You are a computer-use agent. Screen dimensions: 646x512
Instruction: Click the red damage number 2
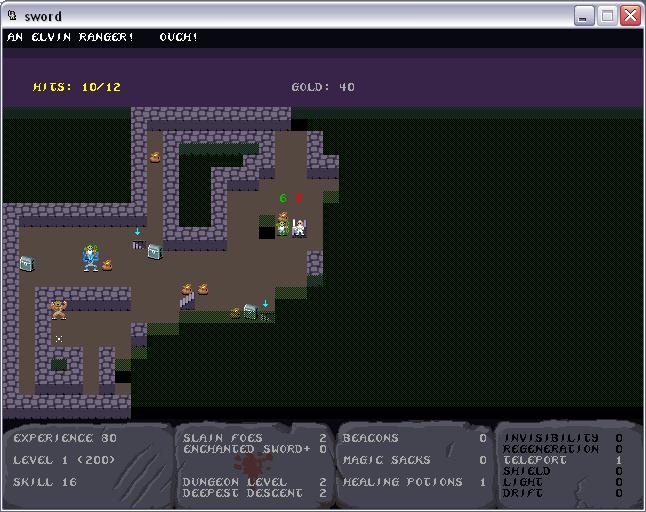pyautogui.click(x=299, y=198)
